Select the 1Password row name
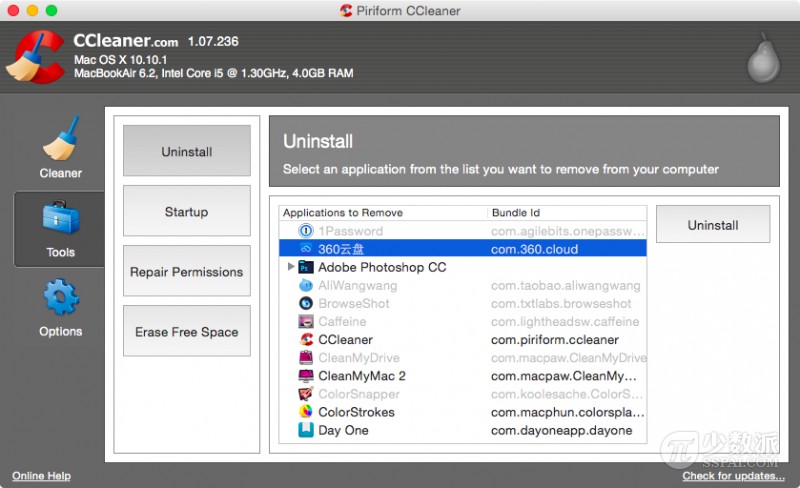This screenshot has width=800, height=488. click(x=351, y=231)
